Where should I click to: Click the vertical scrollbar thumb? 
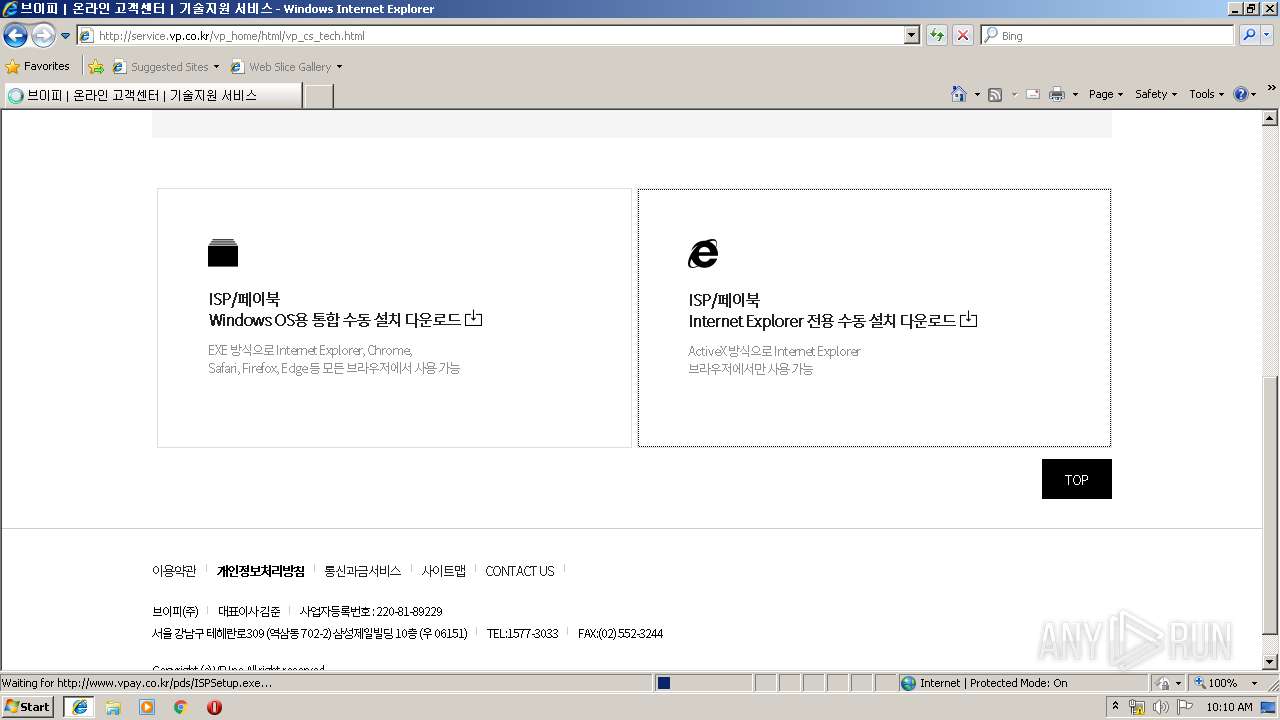[x=1270, y=505]
